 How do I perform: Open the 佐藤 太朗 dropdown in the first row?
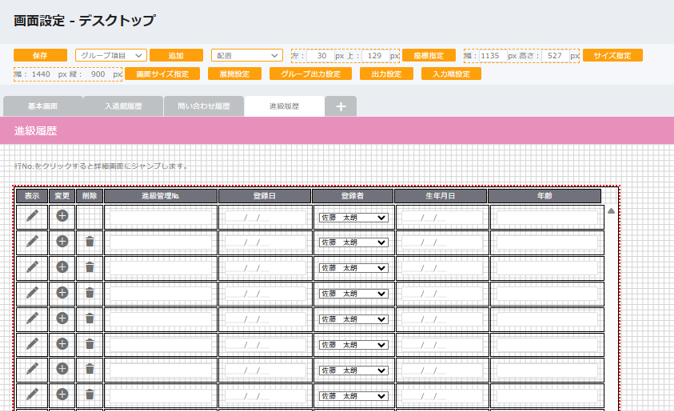pos(353,218)
